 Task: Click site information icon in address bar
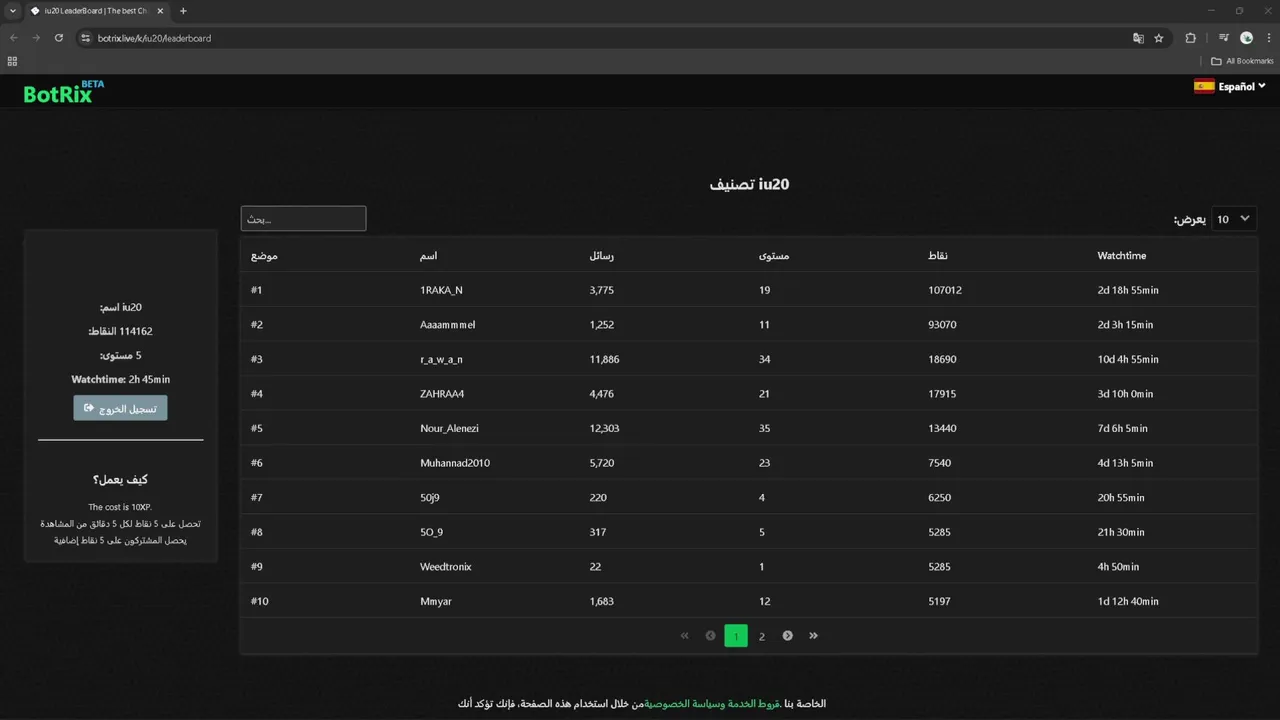86,38
